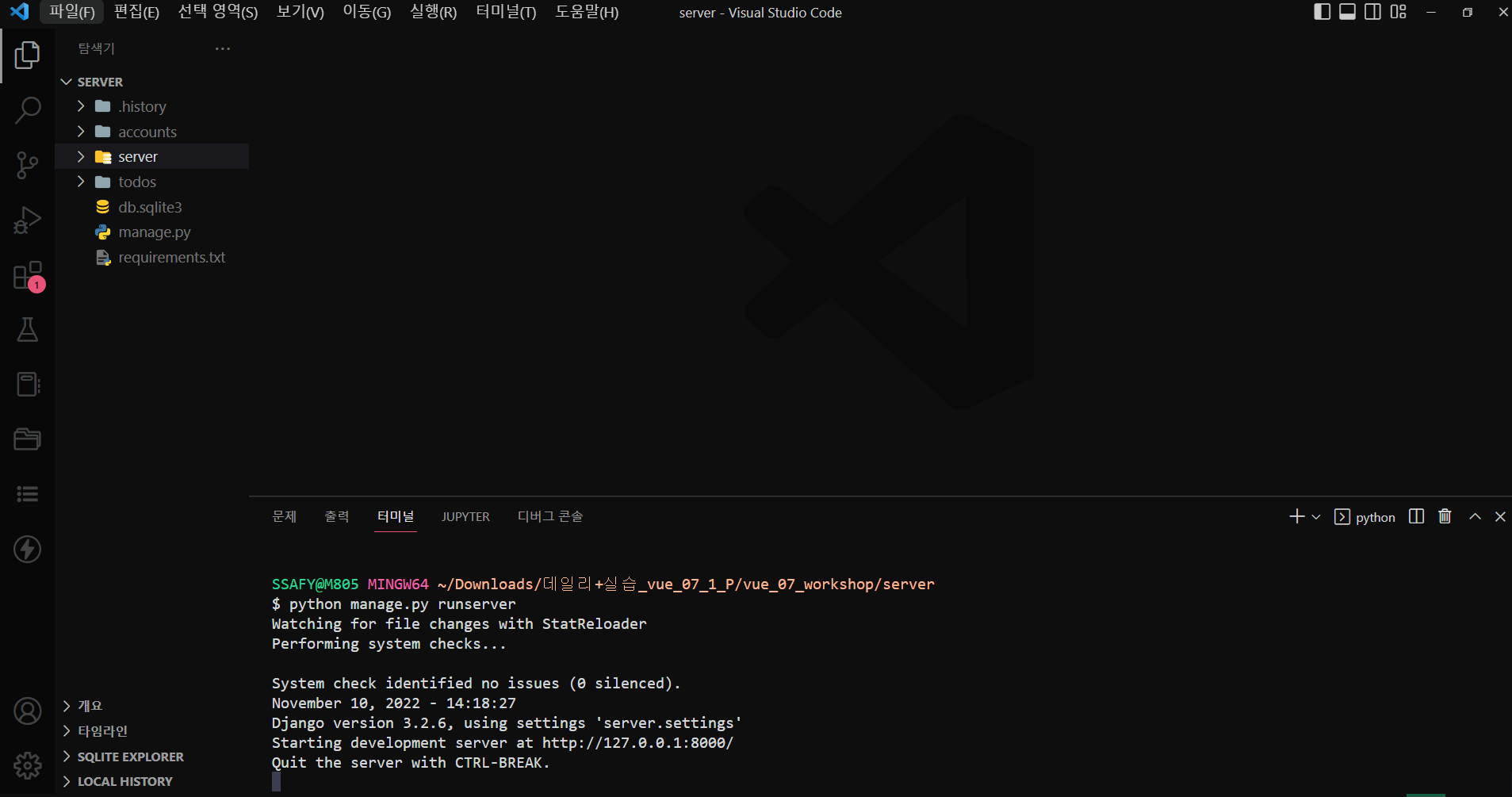This screenshot has height=797, width=1512.
Task: Select the 터미널 terminal tab
Action: click(x=396, y=516)
